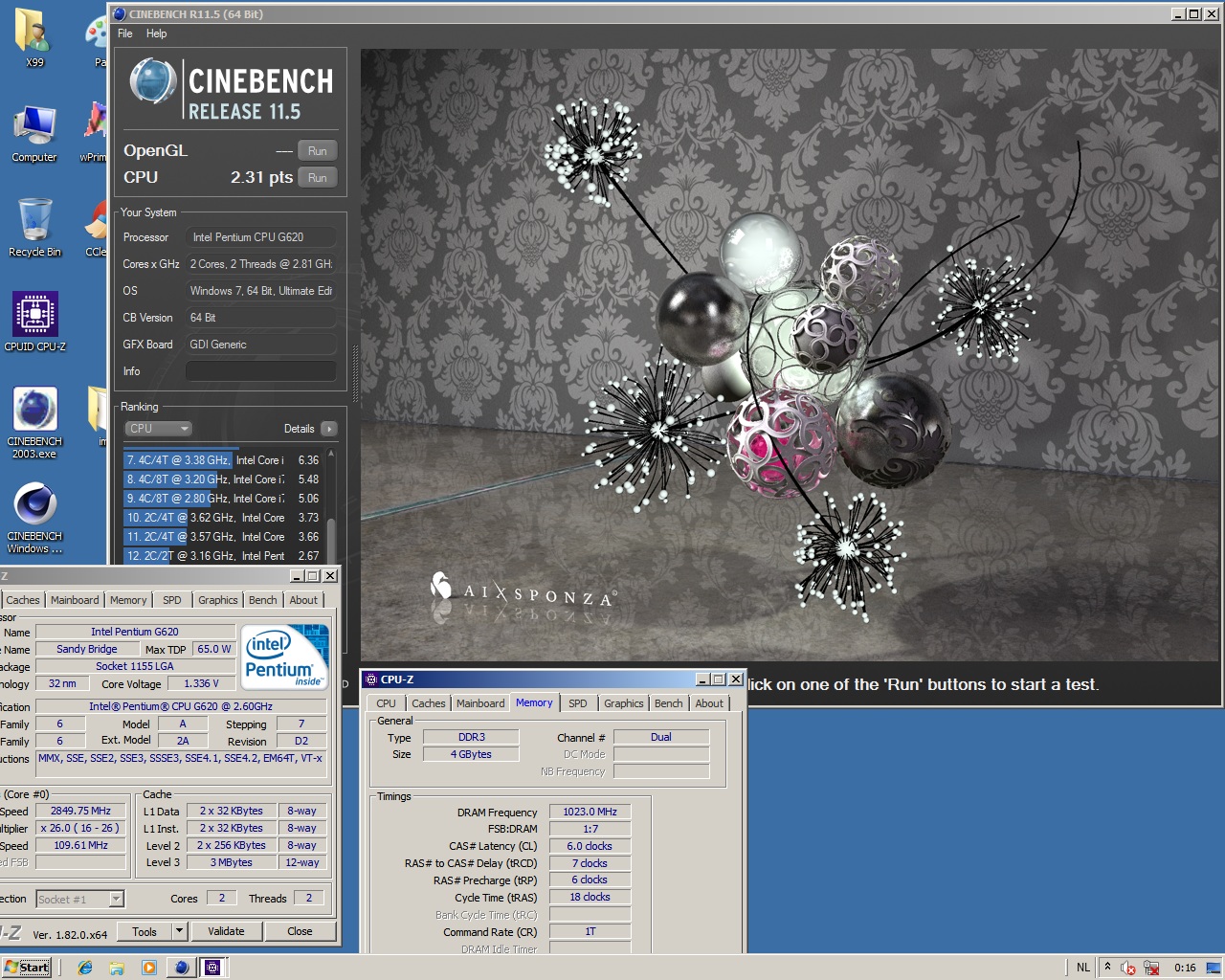Open About tab in left CPU-Z window
This screenshot has height=980, width=1225.
[x=303, y=600]
